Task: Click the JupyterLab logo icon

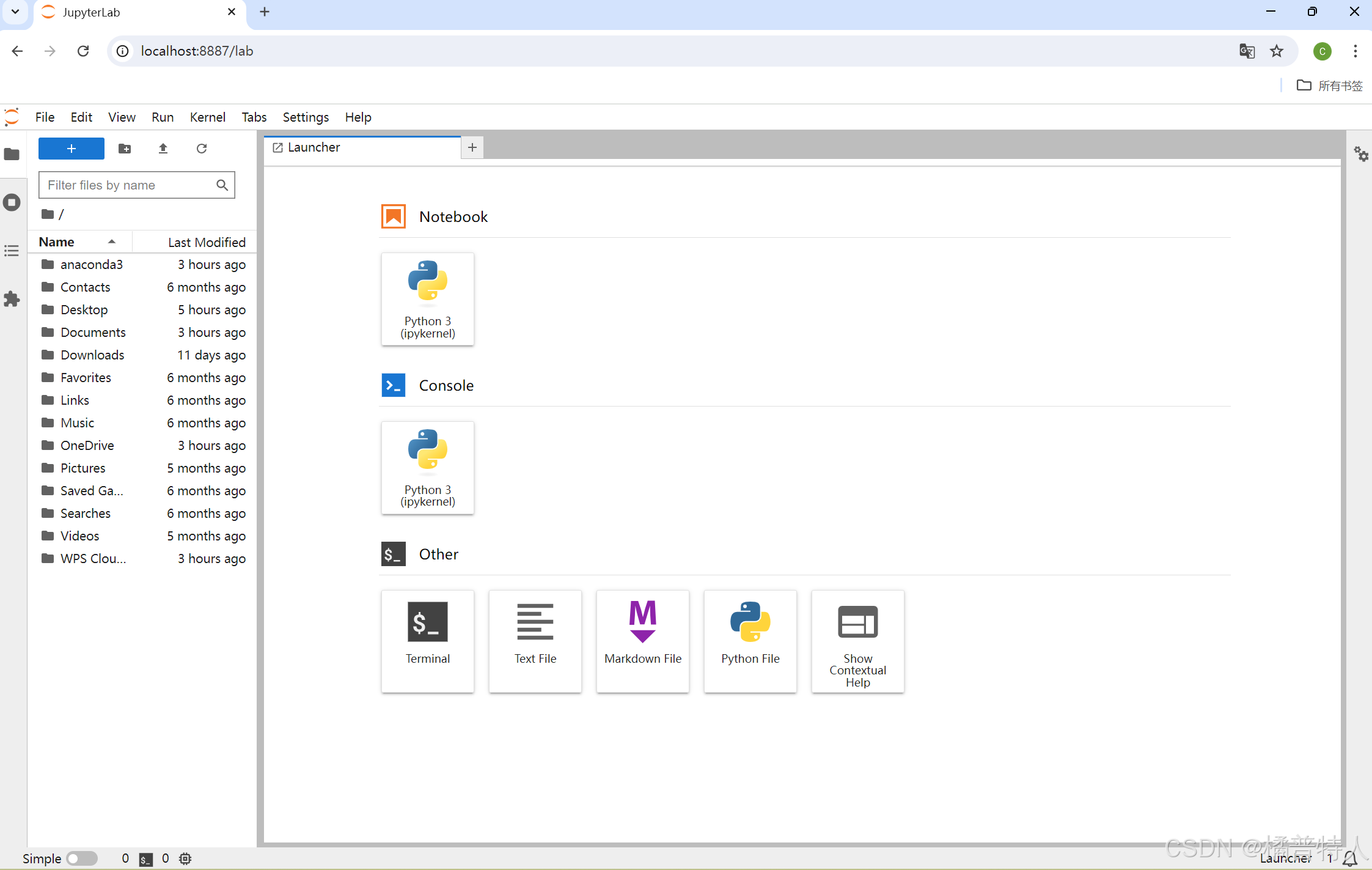Action: pyautogui.click(x=12, y=117)
